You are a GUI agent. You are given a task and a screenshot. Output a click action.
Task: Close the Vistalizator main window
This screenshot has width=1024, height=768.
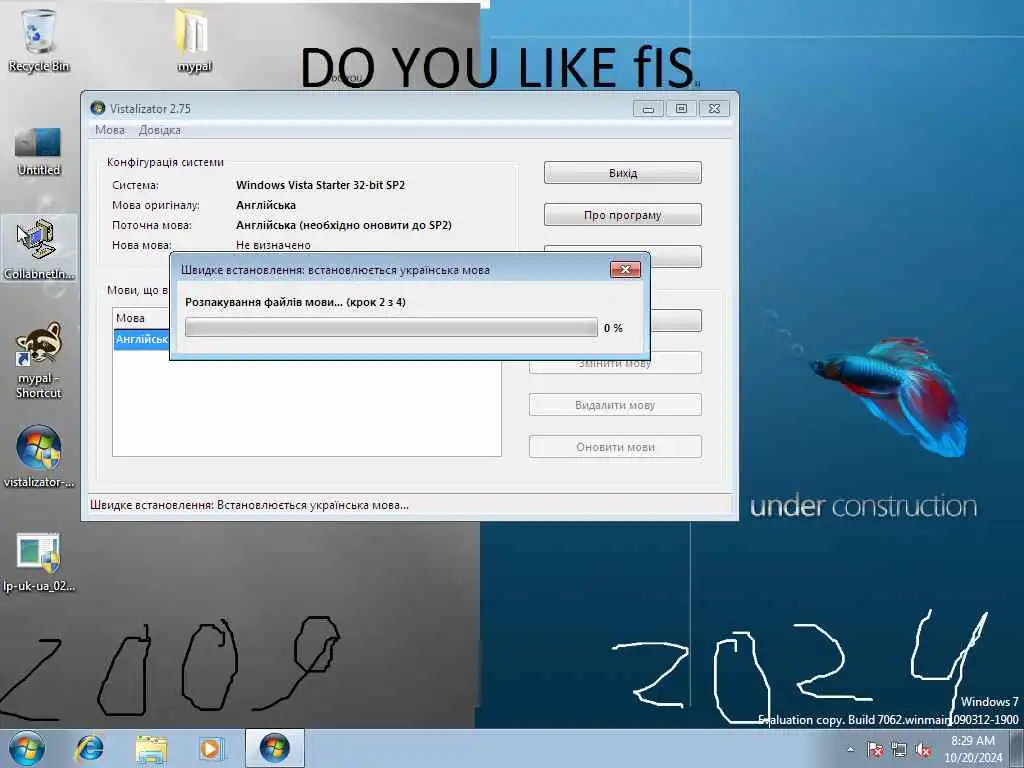pyautogui.click(x=714, y=108)
